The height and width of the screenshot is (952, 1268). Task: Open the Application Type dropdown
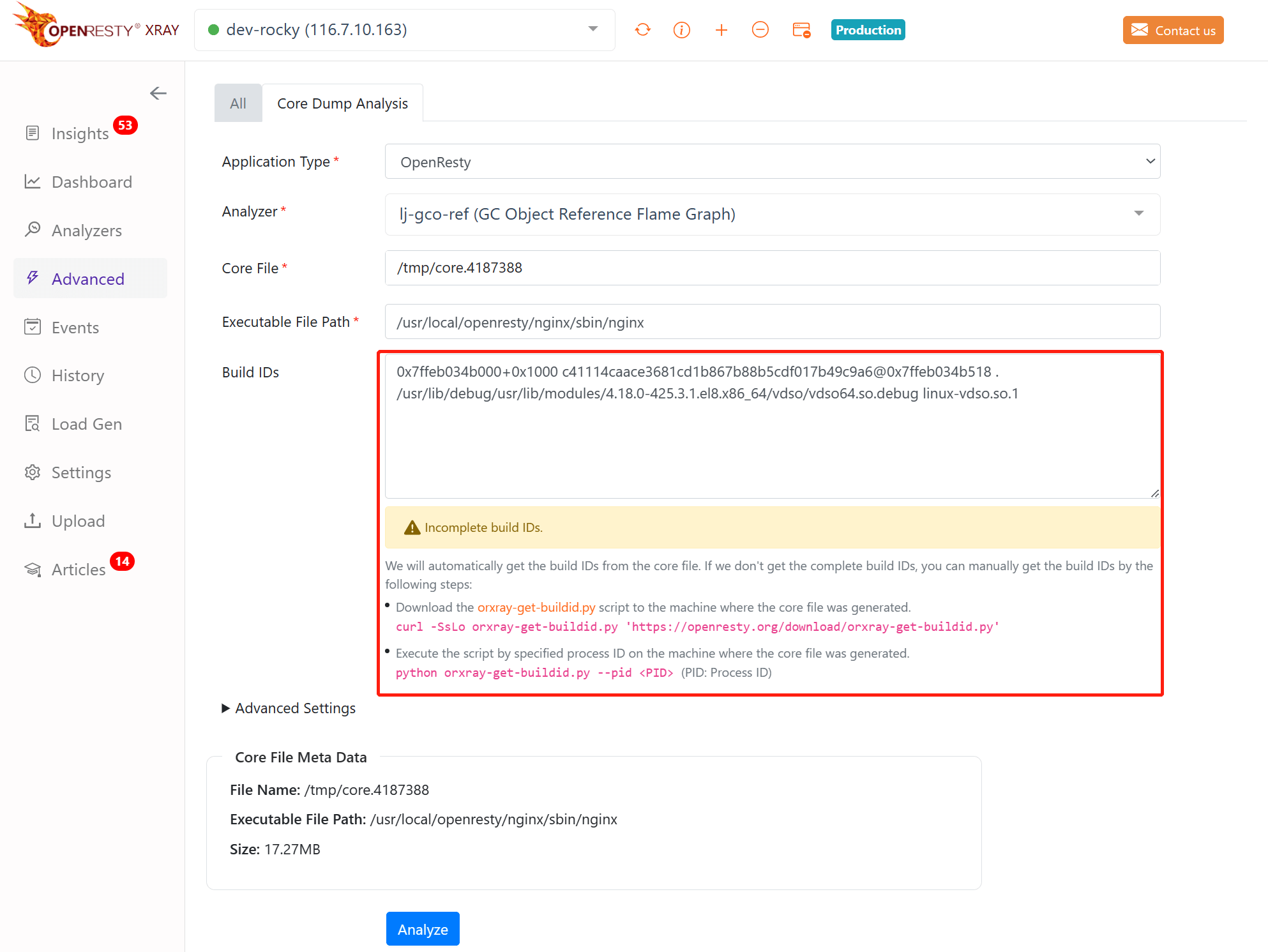772,162
